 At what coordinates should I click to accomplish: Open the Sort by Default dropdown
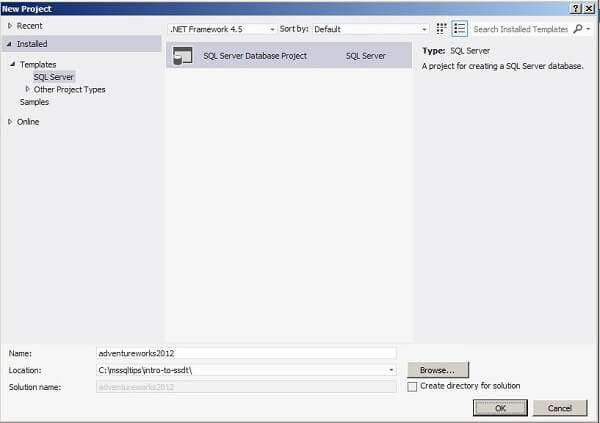point(370,29)
